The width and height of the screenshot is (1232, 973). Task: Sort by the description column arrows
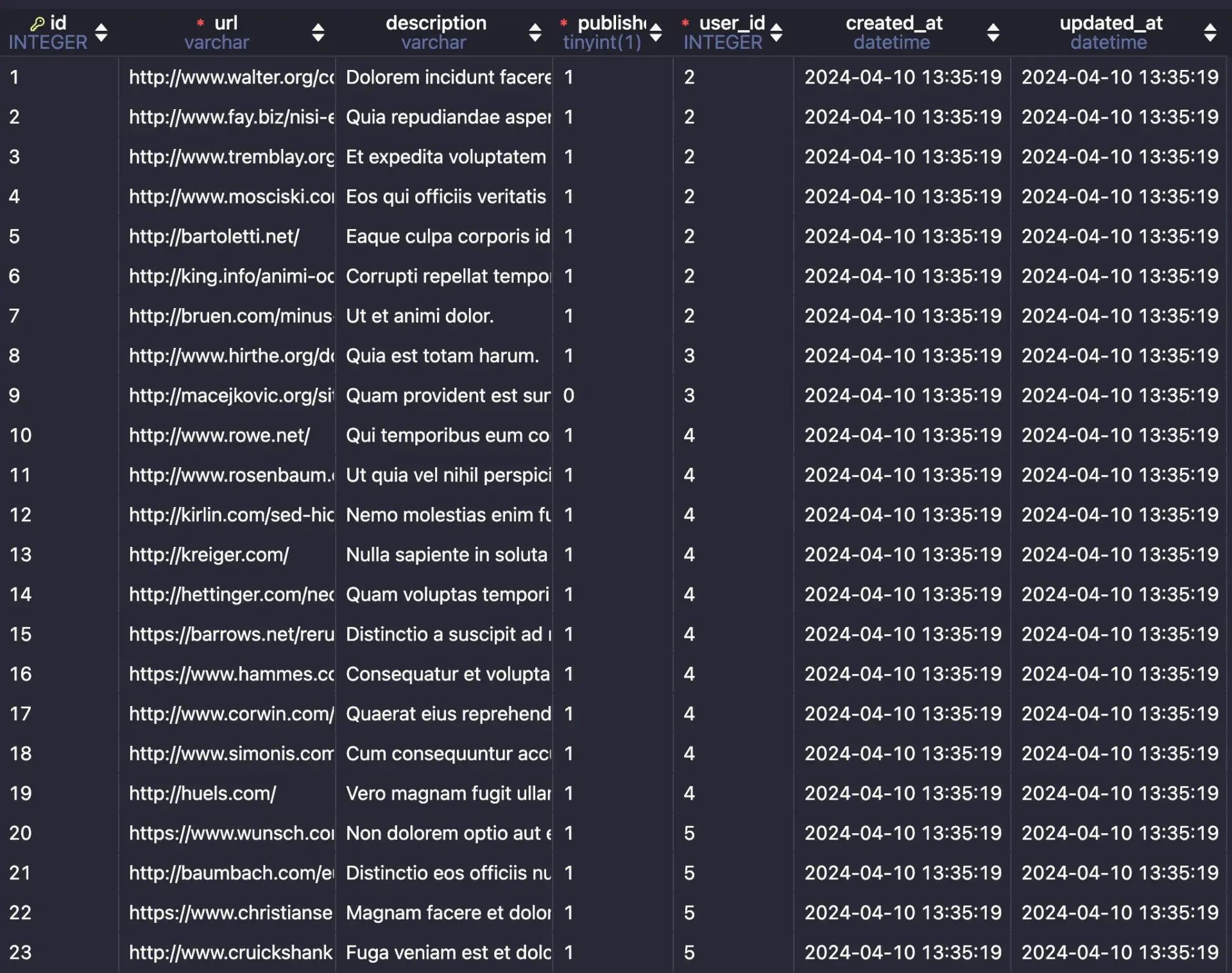535,32
